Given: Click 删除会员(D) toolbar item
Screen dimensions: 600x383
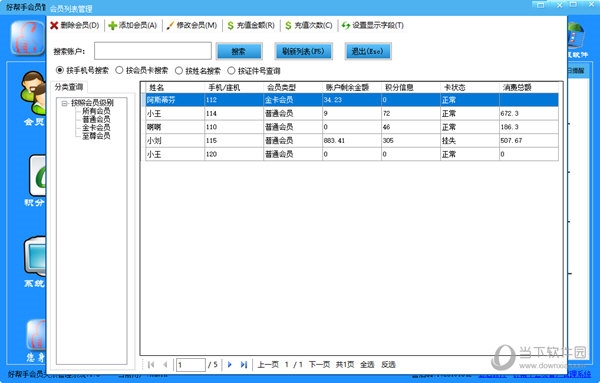Looking at the screenshot, I should pyautogui.click(x=75, y=25).
